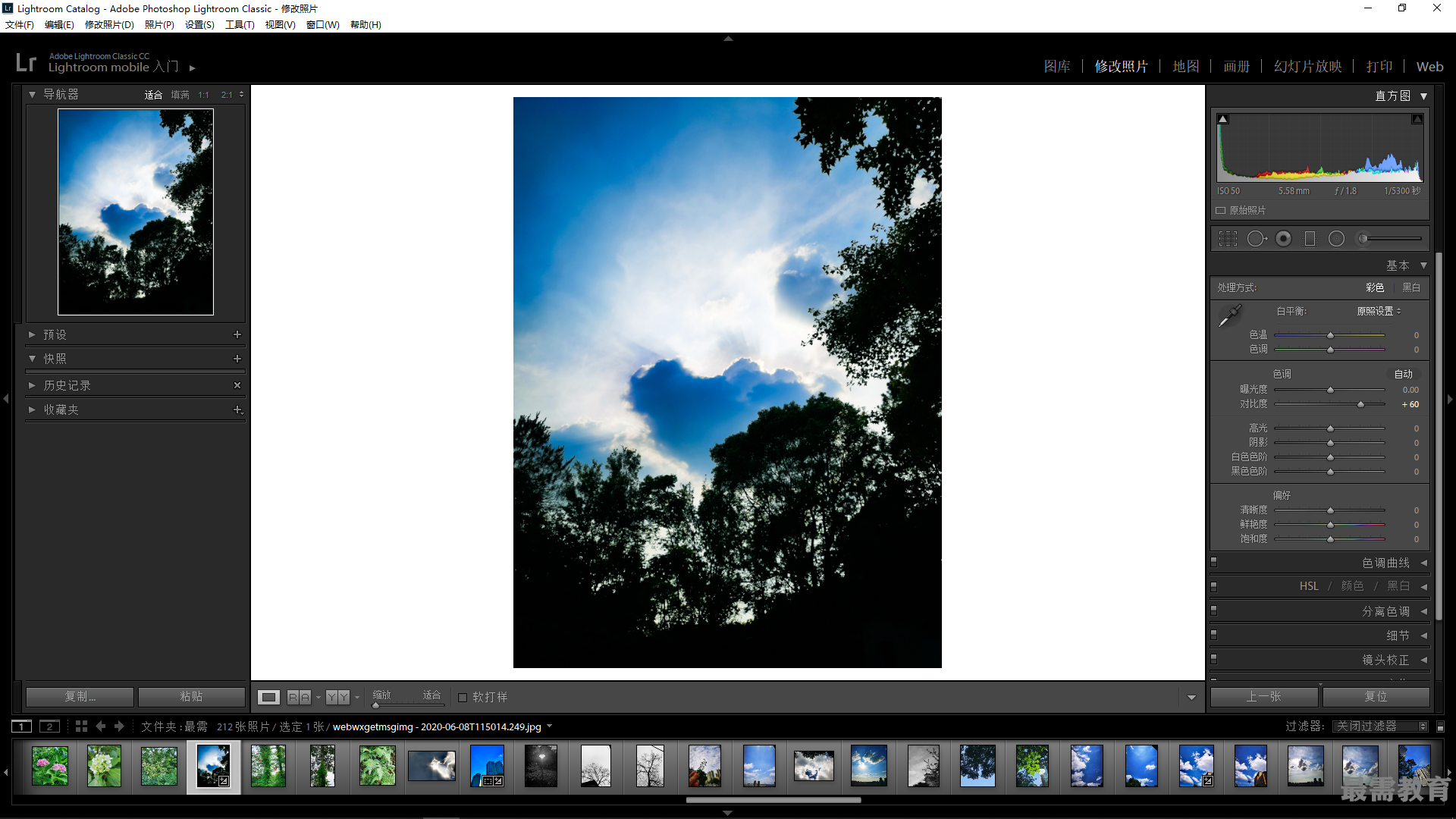Image resolution: width=1456 pixels, height=819 pixels.
Task: Toggle highlight clipping indicator in histogram
Action: click(x=1417, y=119)
